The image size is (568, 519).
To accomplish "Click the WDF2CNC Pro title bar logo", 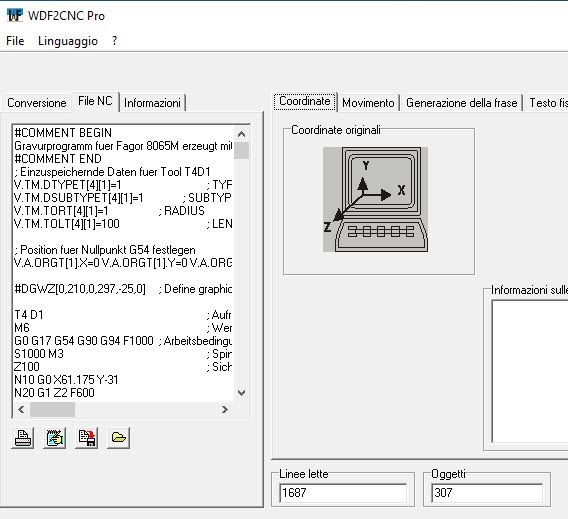I will [x=15, y=16].
